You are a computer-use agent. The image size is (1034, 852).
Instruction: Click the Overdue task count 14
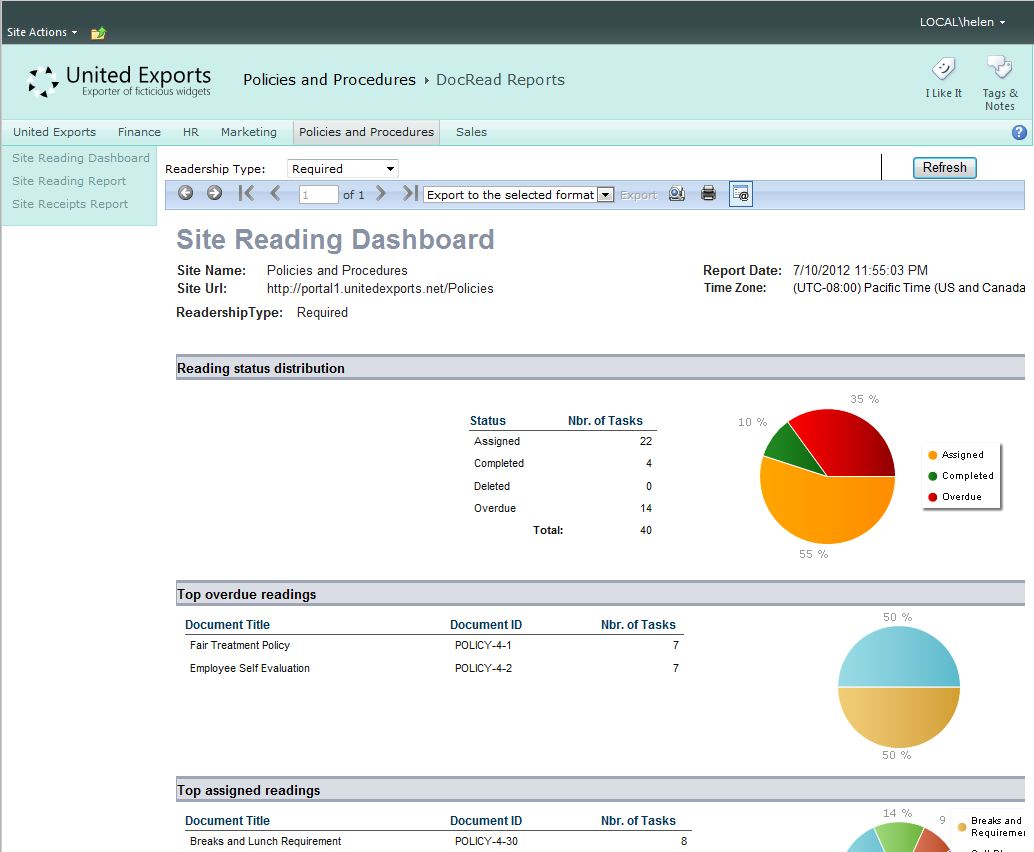click(646, 508)
